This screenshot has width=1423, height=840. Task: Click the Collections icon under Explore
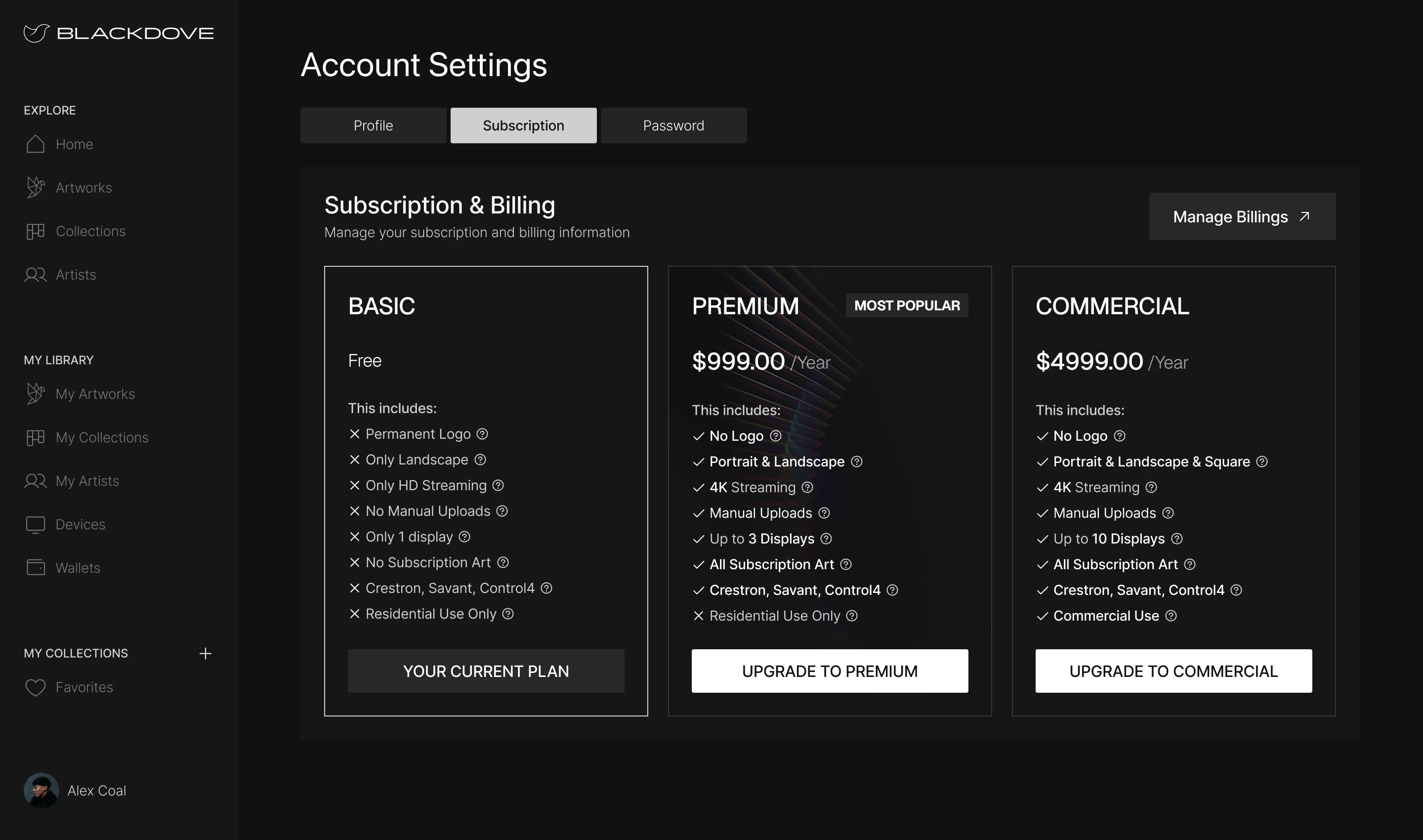tap(35, 231)
